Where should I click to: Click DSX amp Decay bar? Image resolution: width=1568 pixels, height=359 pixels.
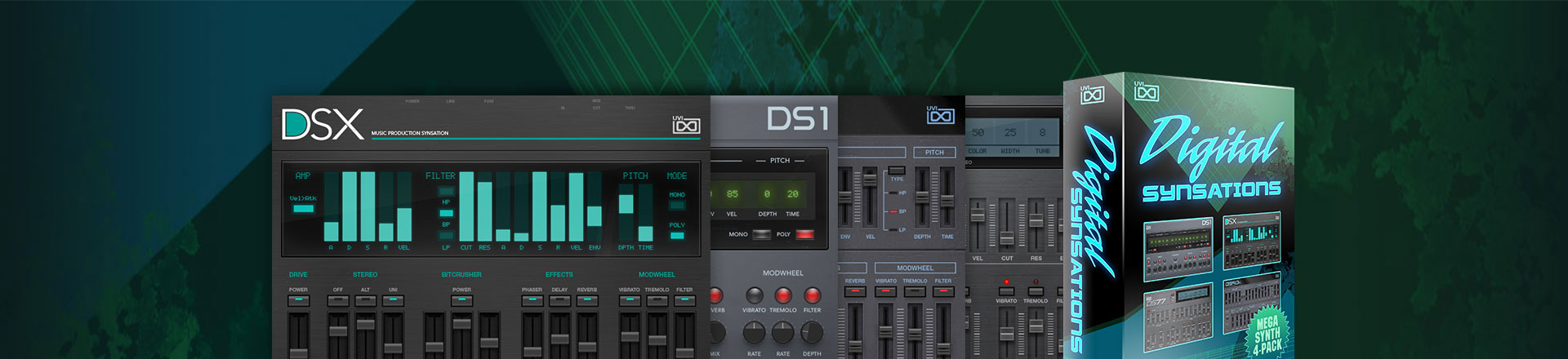click(x=350, y=206)
